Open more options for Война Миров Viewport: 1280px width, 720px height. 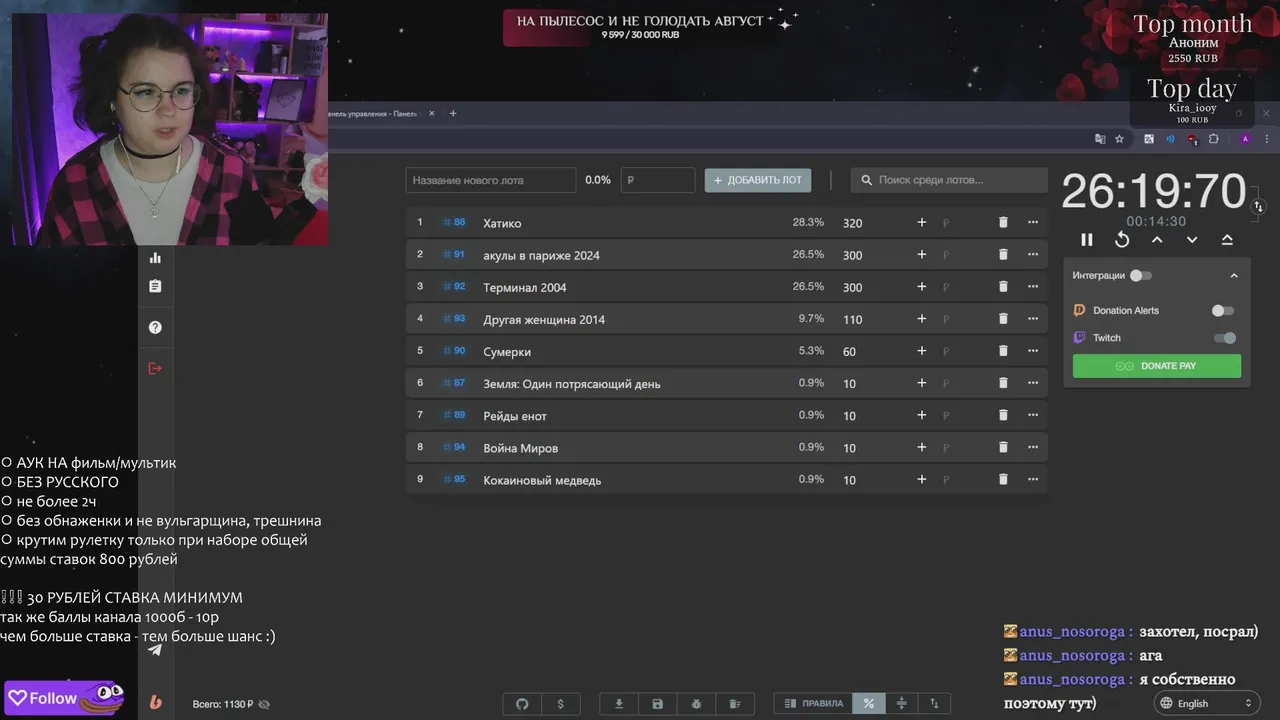coord(1033,448)
